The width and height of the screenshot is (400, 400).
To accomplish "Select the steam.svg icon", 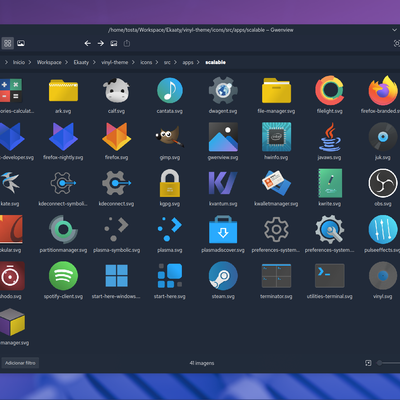I will (223, 276).
